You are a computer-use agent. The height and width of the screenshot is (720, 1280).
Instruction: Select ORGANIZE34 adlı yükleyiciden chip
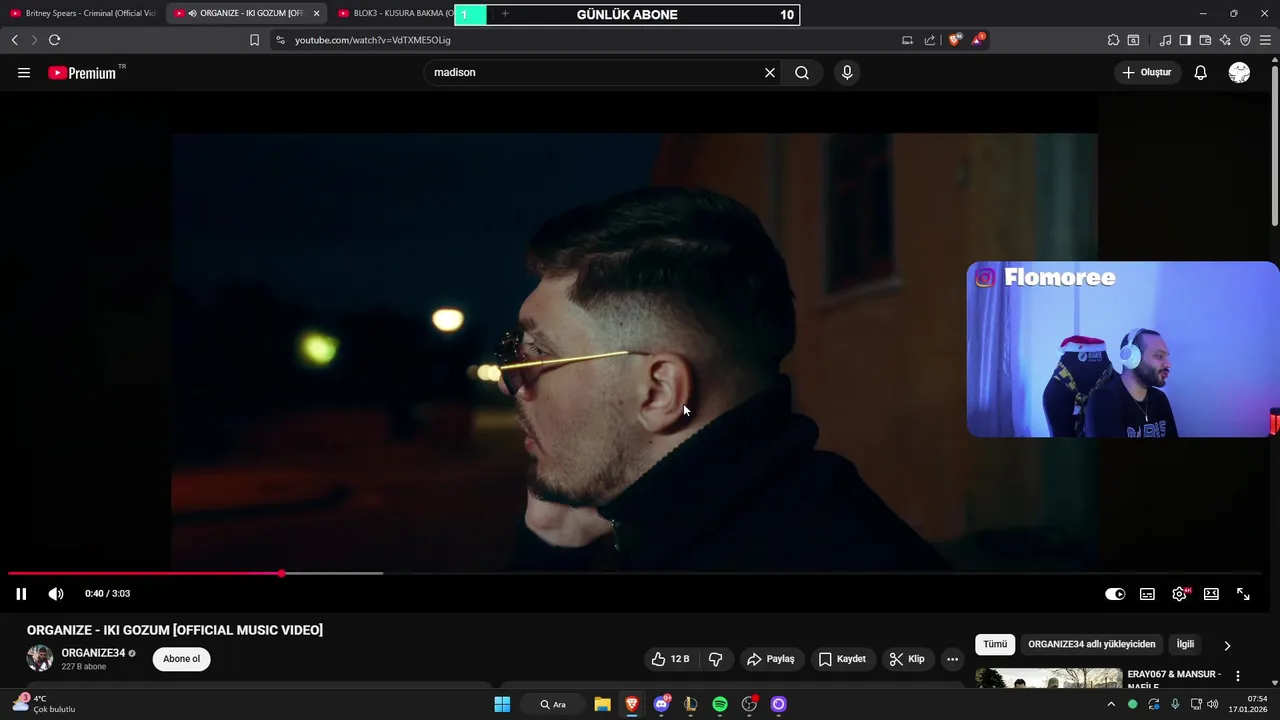coord(1092,645)
